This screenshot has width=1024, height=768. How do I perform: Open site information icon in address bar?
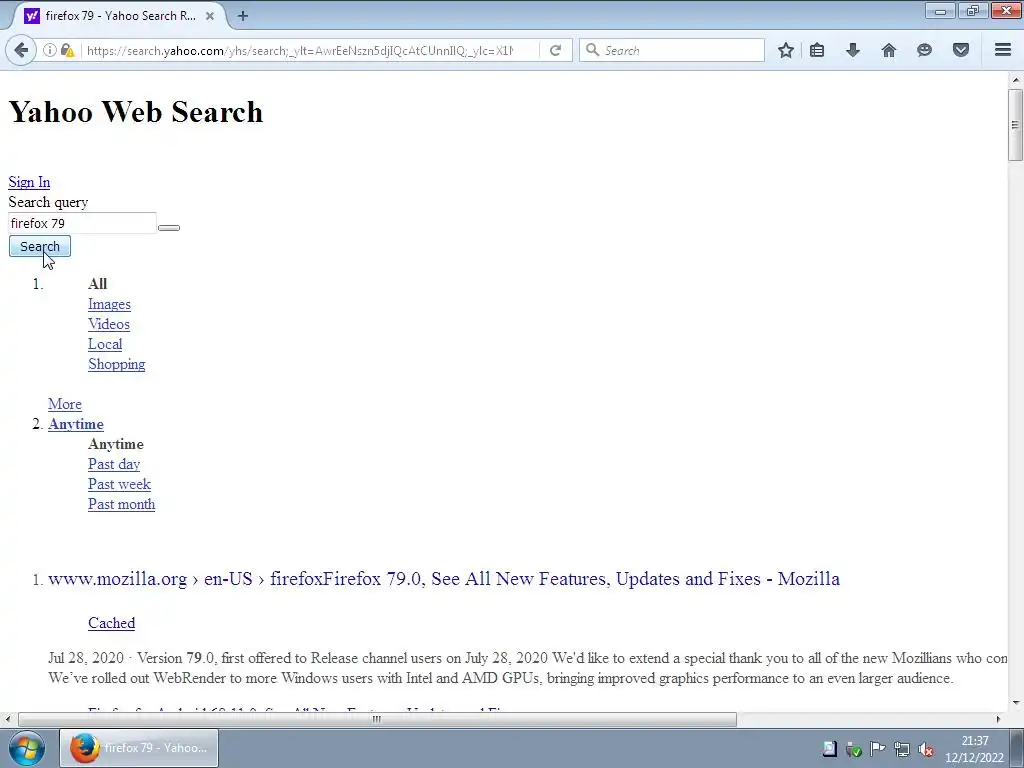point(50,50)
